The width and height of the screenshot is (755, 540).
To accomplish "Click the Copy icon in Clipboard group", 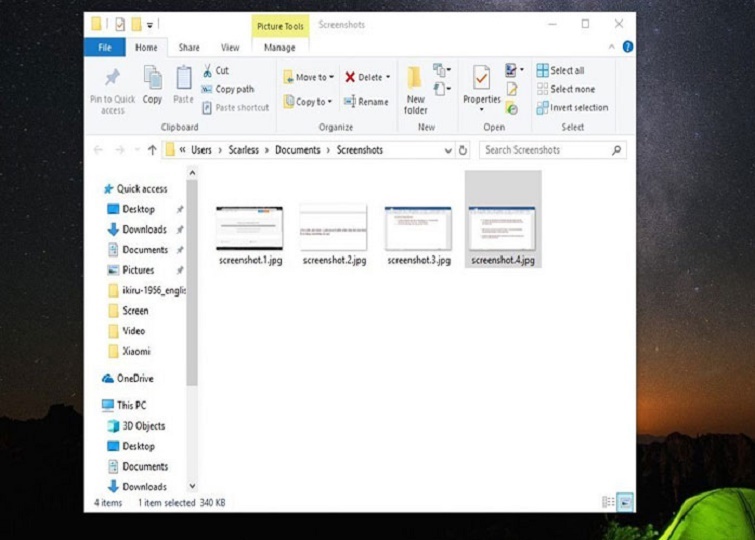I will 152,79.
